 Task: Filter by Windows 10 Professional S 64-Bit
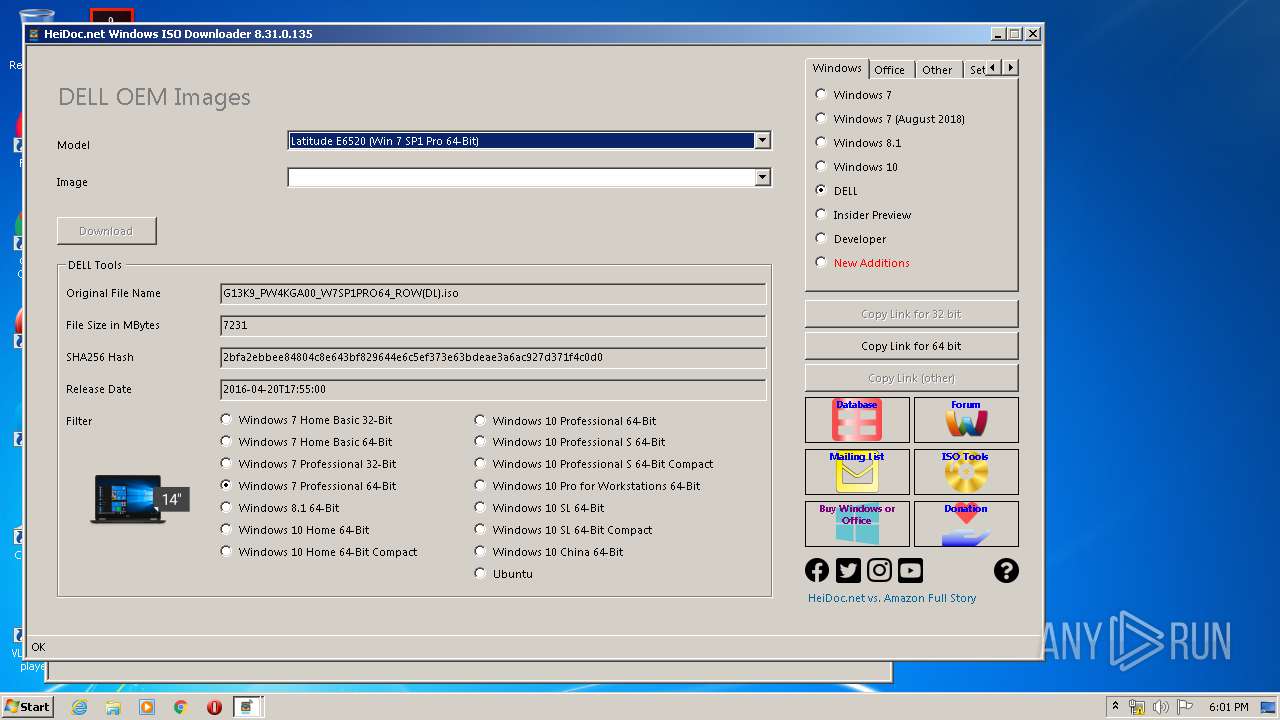tap(570, 442)
